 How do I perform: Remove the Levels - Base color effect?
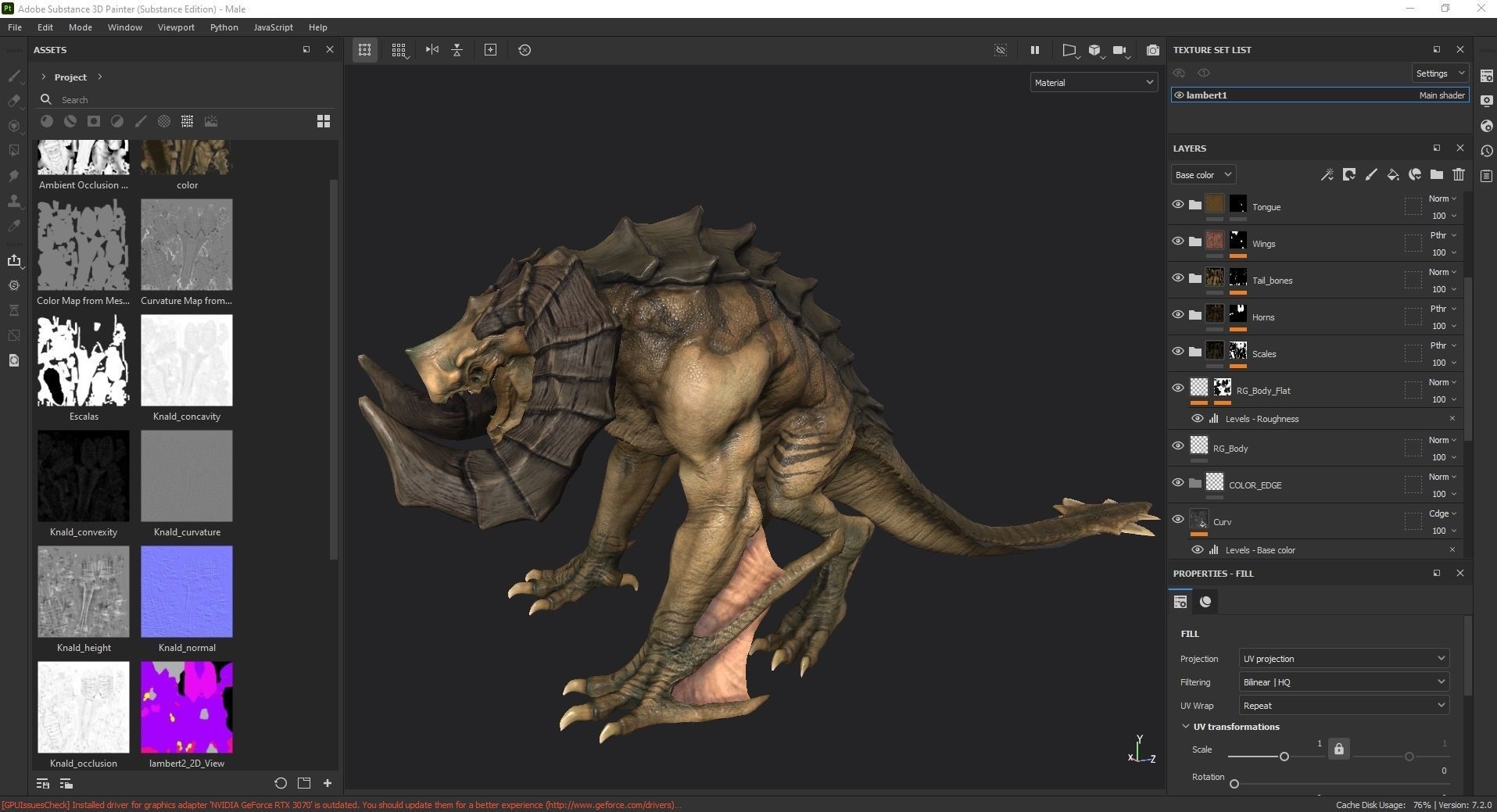click(x=1452, y=550)
